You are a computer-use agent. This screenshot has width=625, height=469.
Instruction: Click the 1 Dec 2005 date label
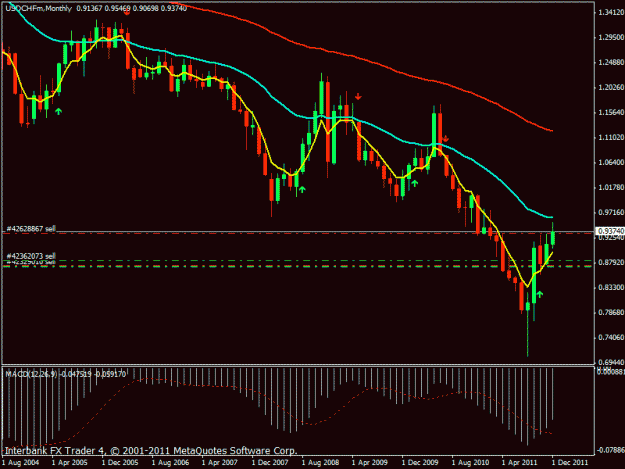120,463
